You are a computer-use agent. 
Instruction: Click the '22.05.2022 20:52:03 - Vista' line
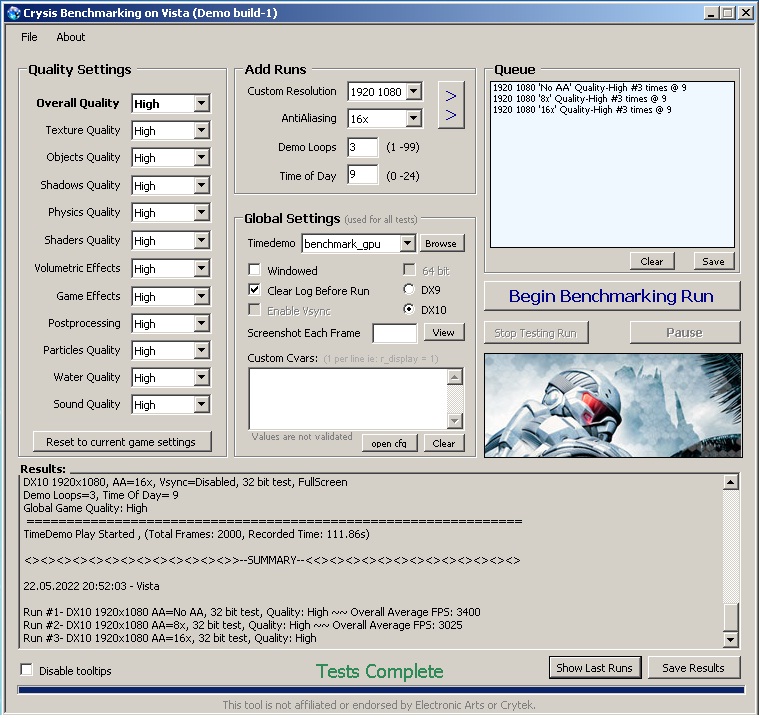pyautogui.click(x=91, y=586)
